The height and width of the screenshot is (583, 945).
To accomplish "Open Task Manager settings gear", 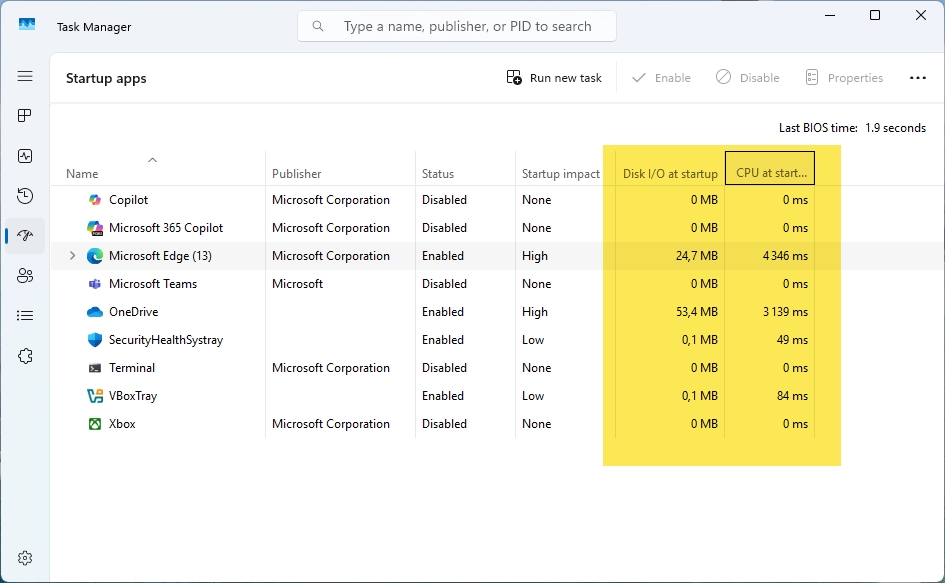I will [25, 558].
